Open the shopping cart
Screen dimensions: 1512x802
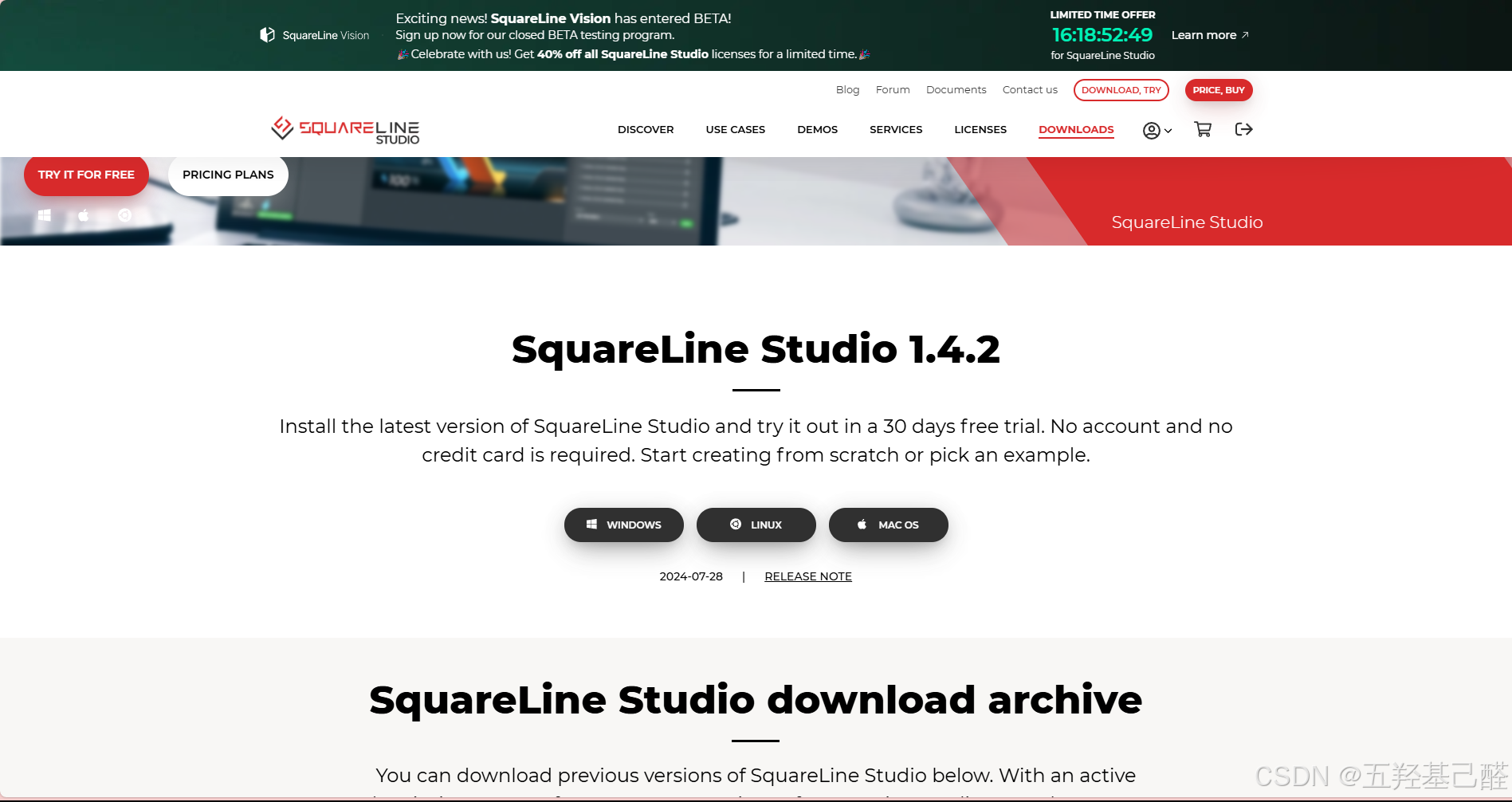[1203, 129]
